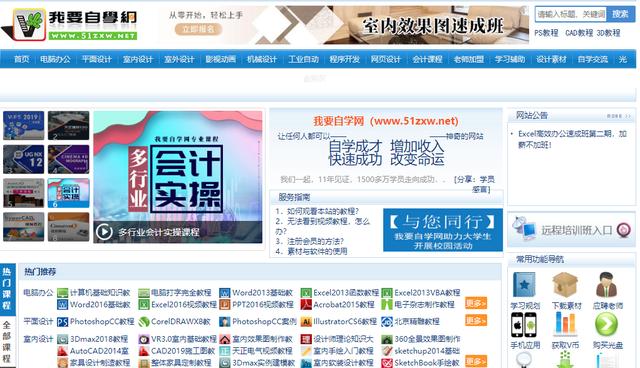The width and height of the screenshot is (640, 368).
Task: Open the 会计课程 navigation item
Action: click(427, 59)
